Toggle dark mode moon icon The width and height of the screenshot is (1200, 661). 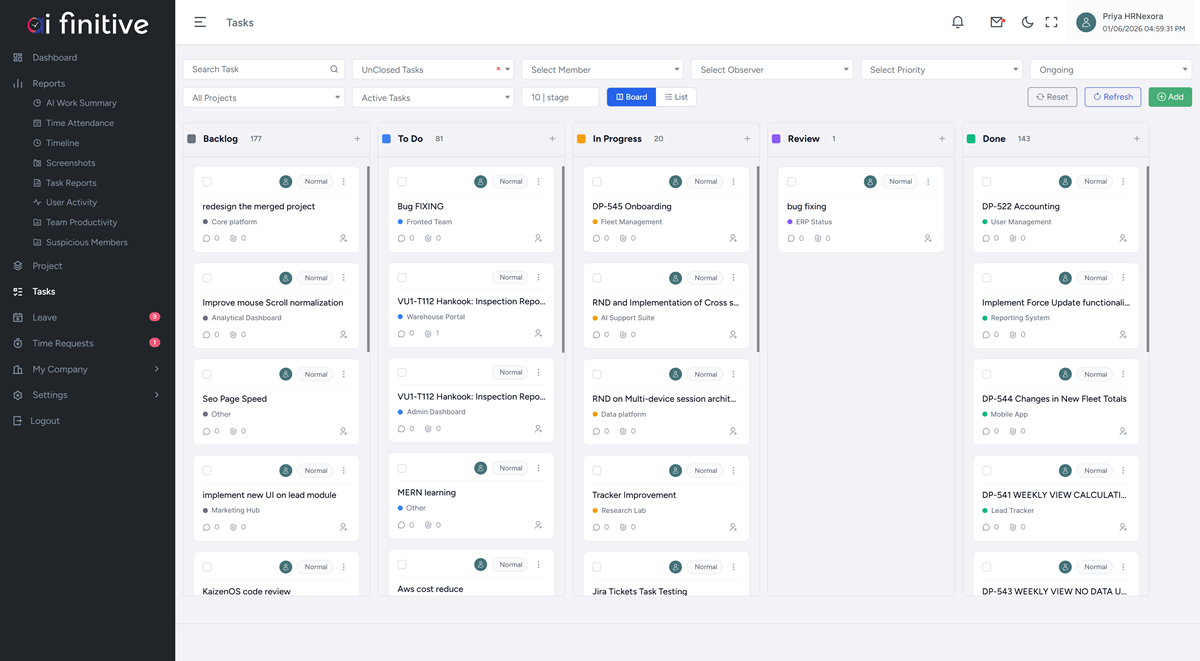1027,22
